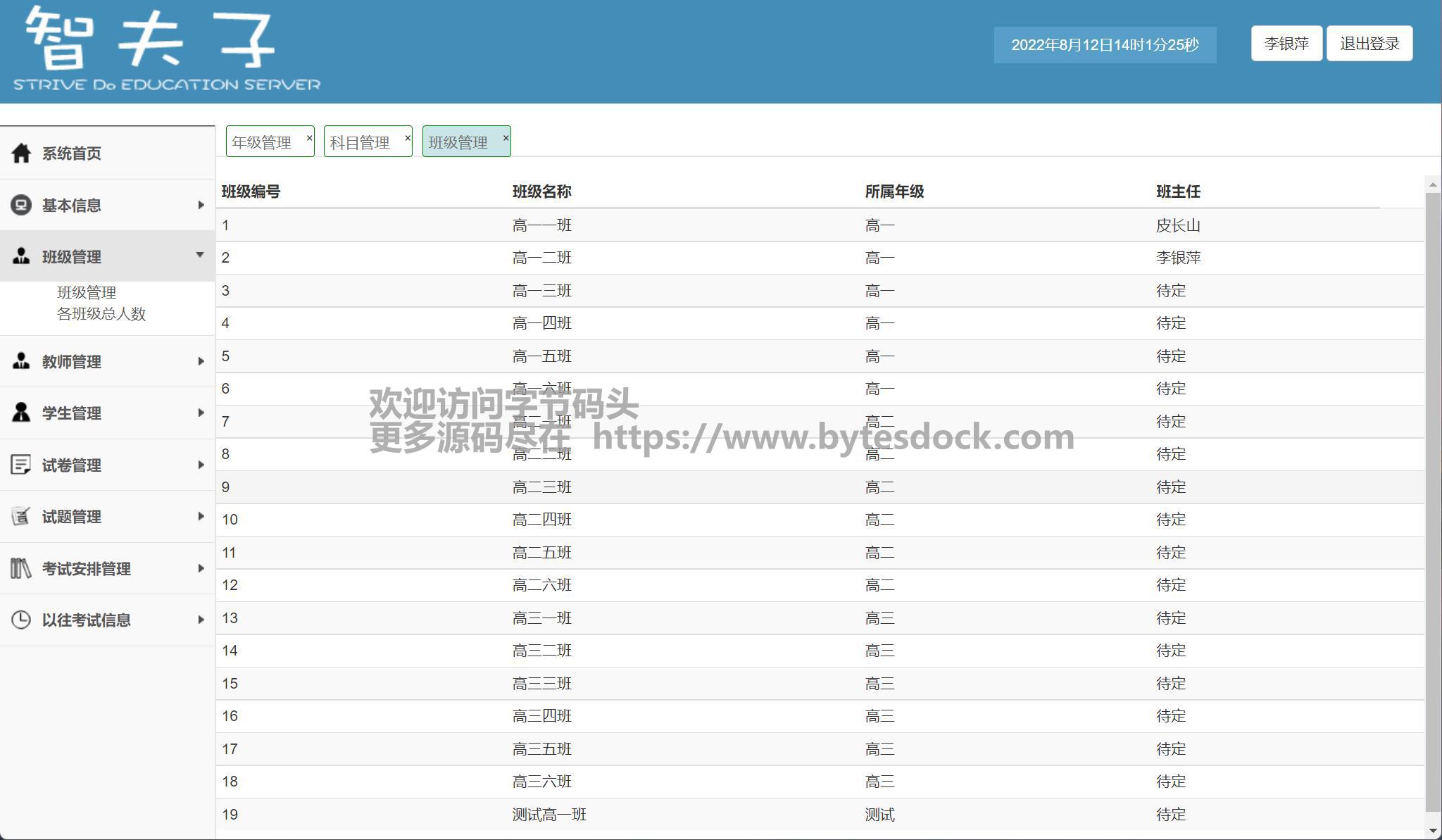
Task: Click the table scrollbar down arrow
Action: (x=1433, y=831)
